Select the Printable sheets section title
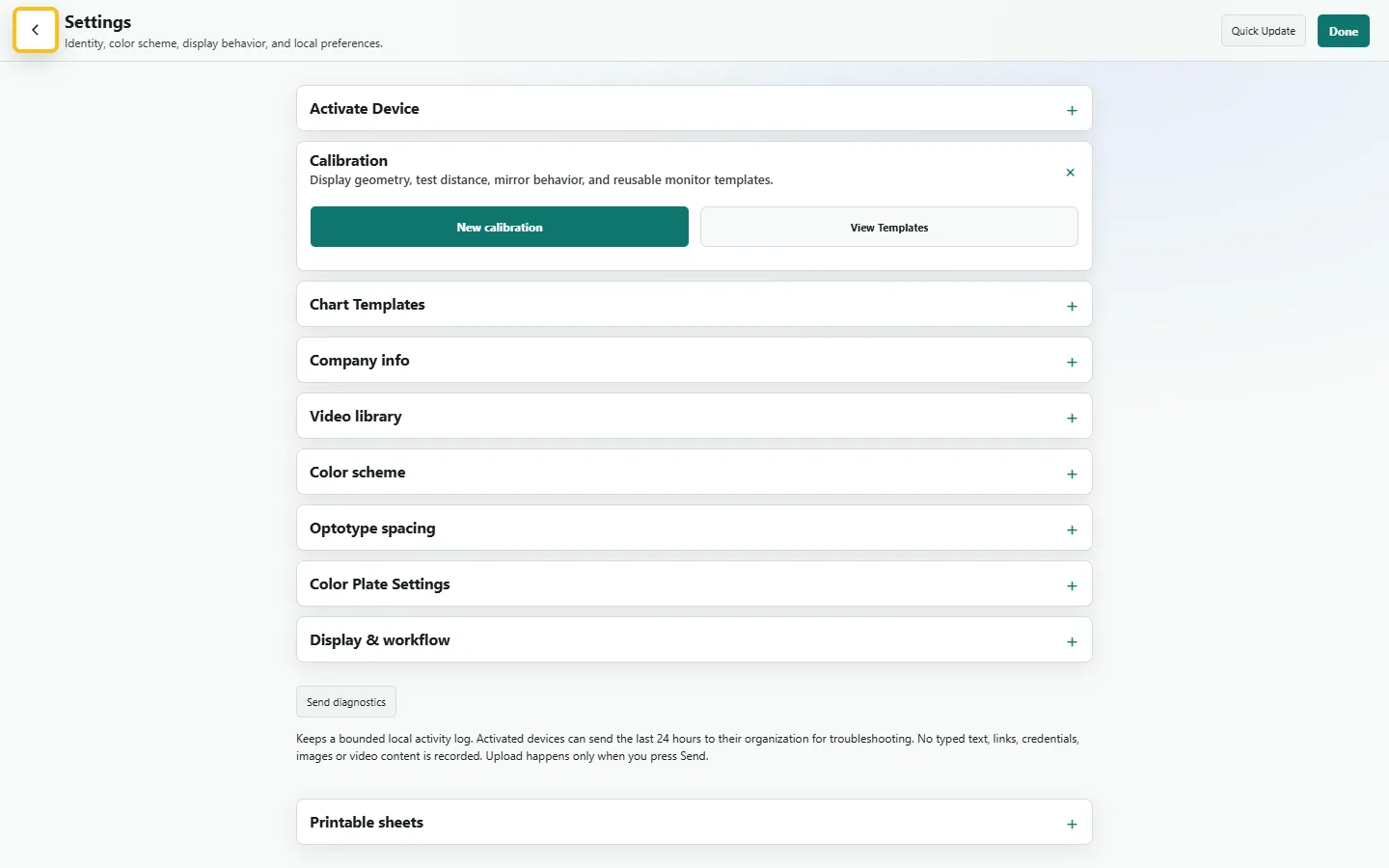 pos(367,823)
